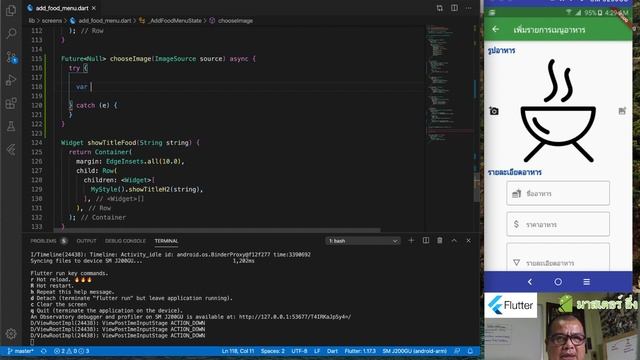Image resolution: width=640 pixels, height=360 pixels.
Task: Click the UTF-8 encoding indicator
Action: [x=299, y=351]
